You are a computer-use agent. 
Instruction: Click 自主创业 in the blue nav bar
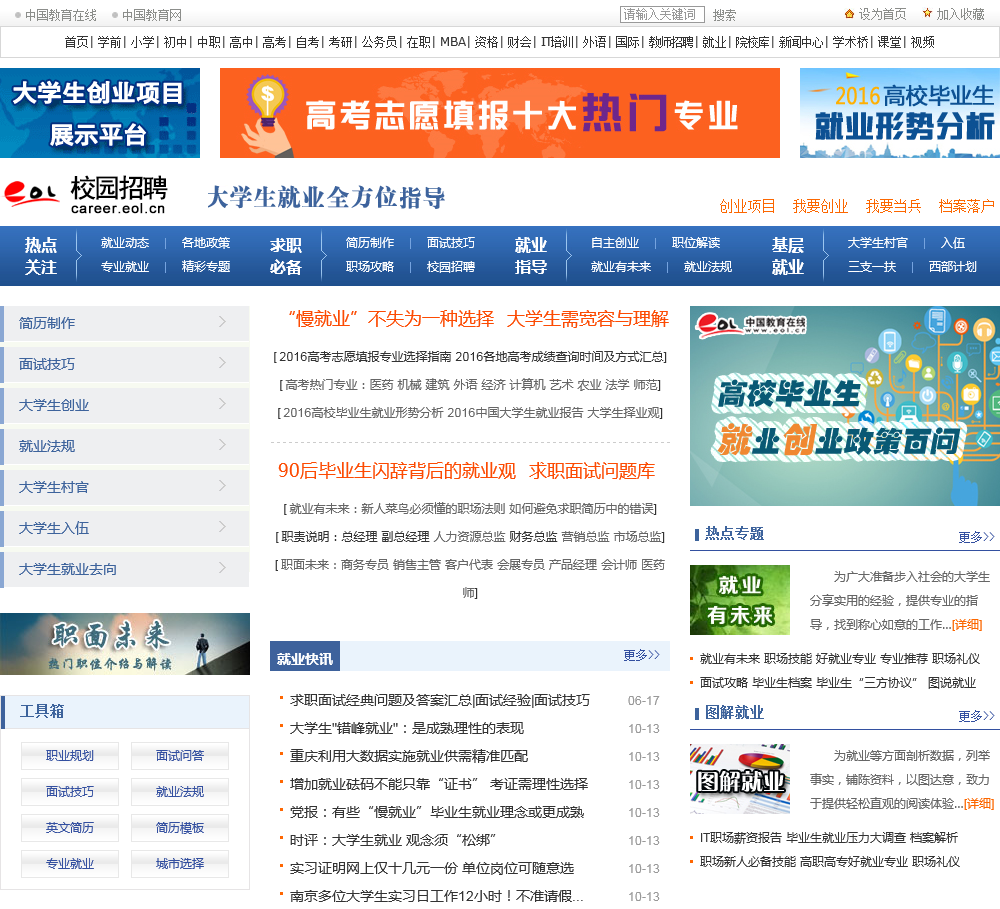[x=615, y=243]
